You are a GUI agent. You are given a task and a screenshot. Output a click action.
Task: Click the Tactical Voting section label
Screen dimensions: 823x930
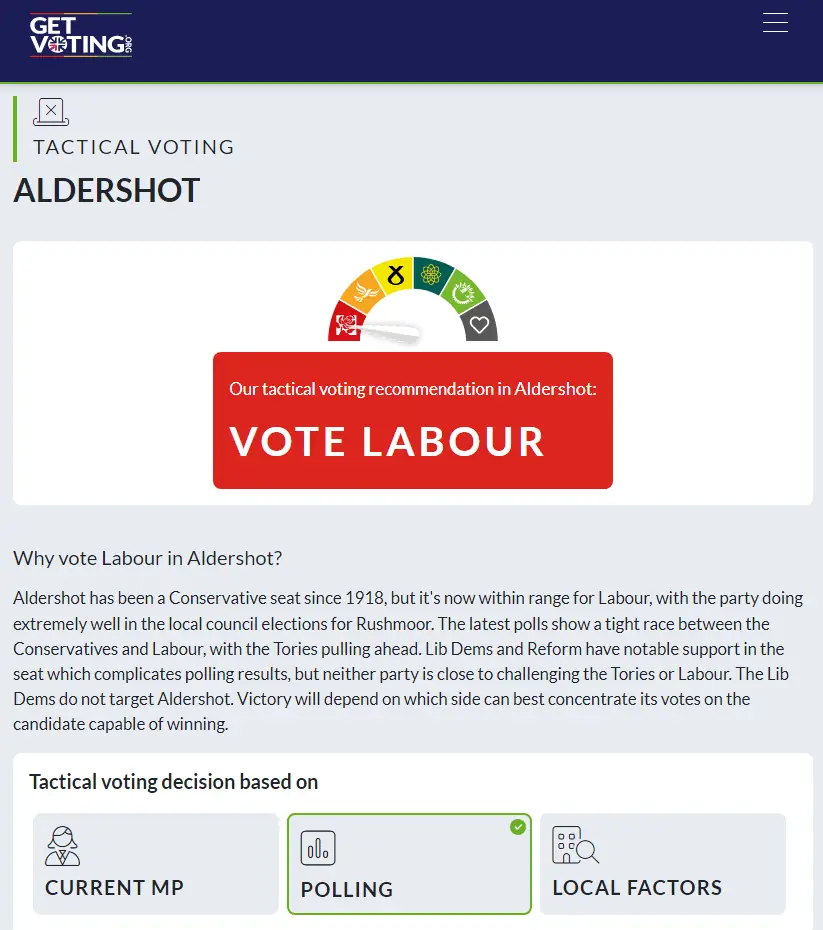coord(134,147)
